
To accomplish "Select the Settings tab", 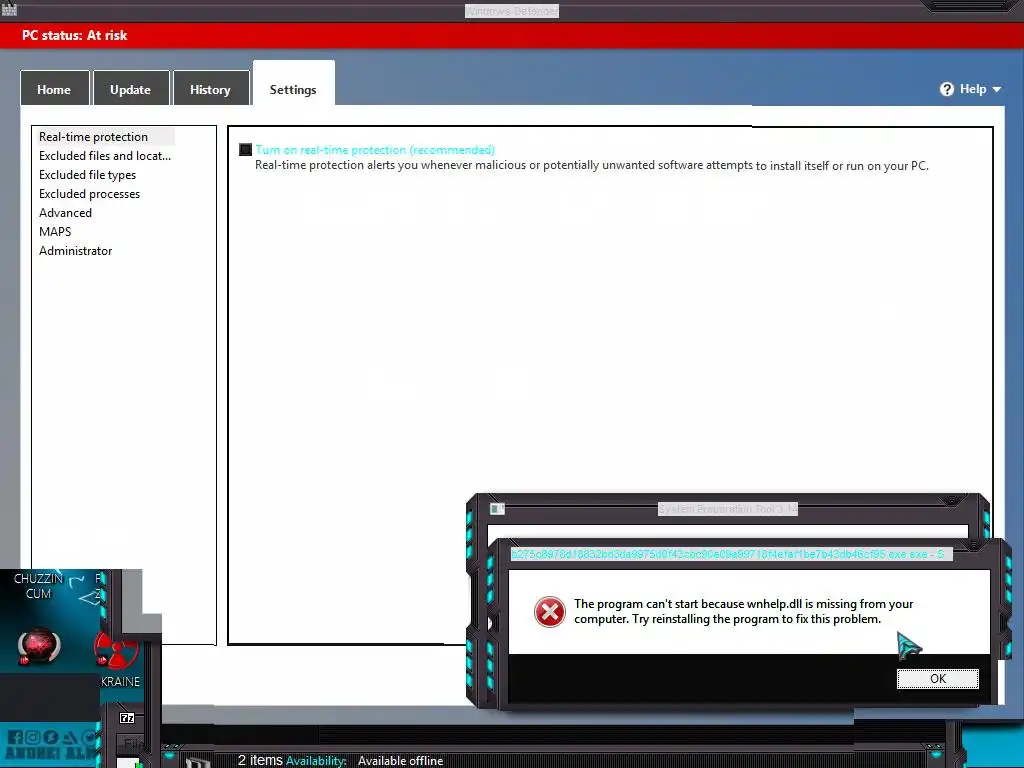I will pyautogui.click(x=293, y=85).
